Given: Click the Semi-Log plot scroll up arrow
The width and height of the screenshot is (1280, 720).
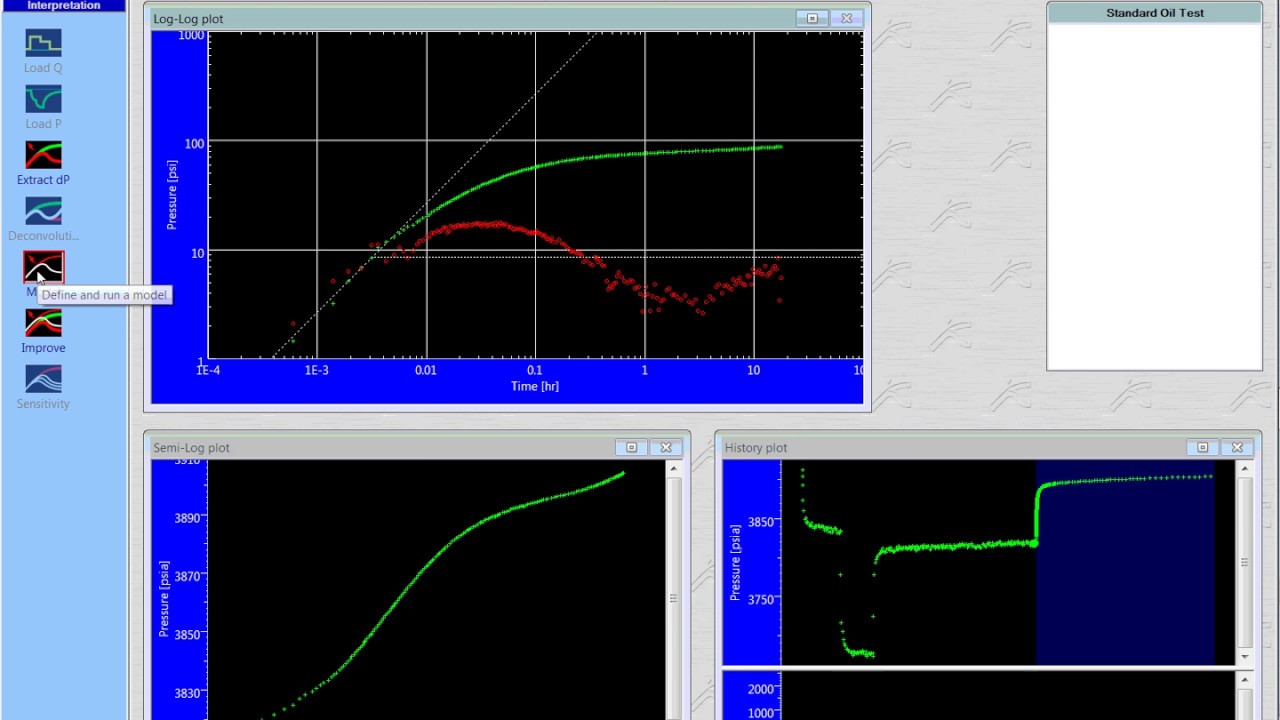Looking at the screenshot, I should 674,468.
